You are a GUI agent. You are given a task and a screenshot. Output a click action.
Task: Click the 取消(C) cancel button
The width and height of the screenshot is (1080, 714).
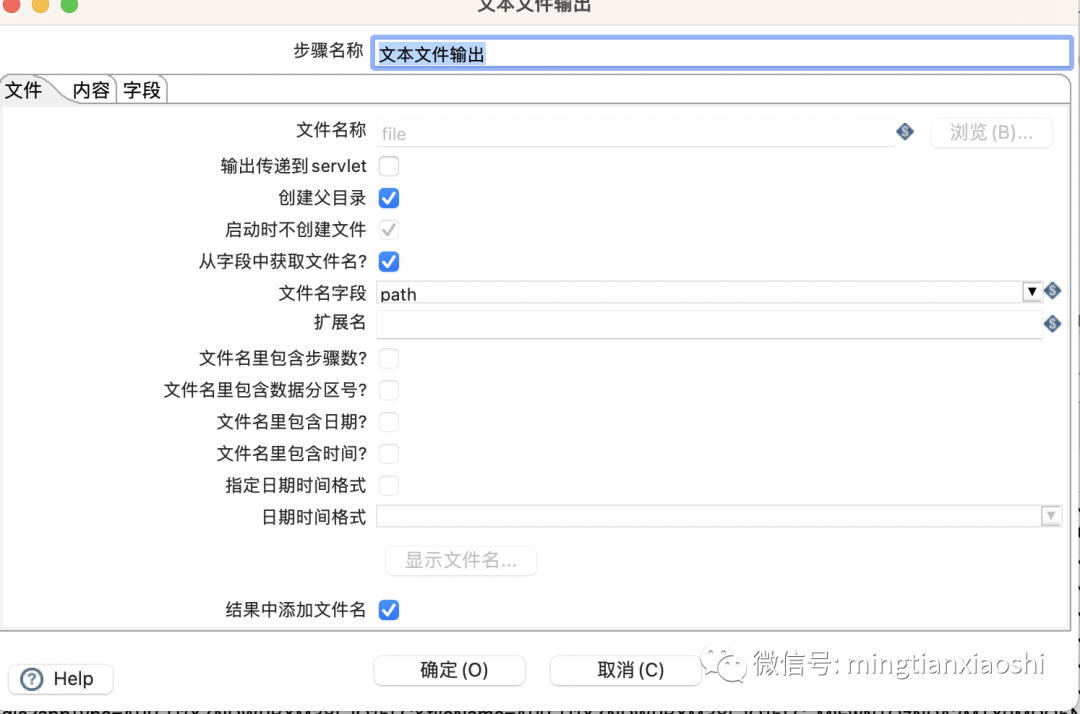pyautogui.click(x=626, y=670)
